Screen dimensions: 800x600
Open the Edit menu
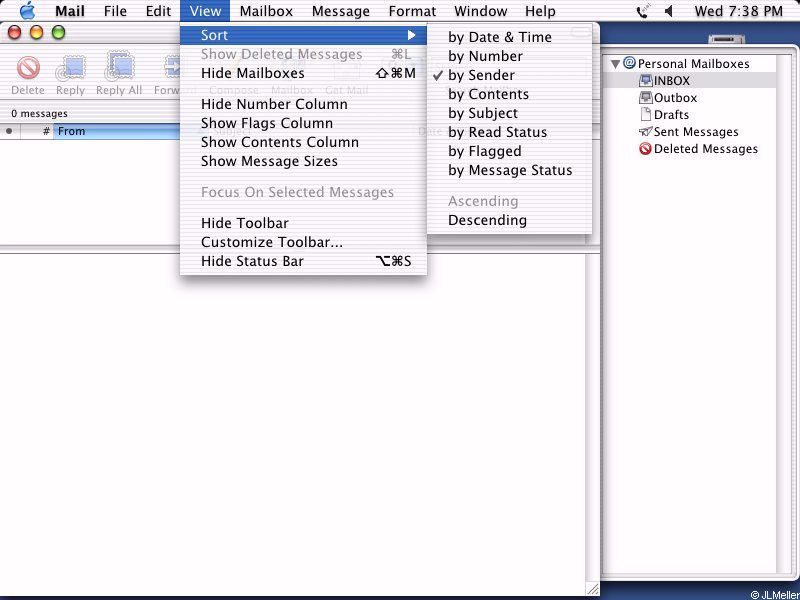tap(158, 11)
